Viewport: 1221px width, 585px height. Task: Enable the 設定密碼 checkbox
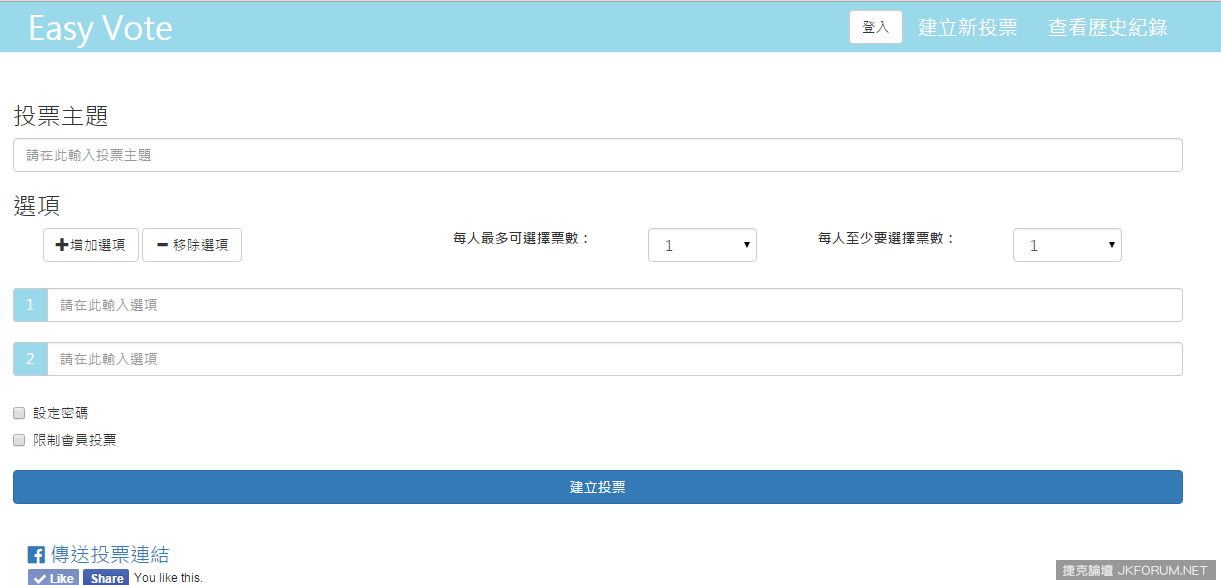point(19,413)
